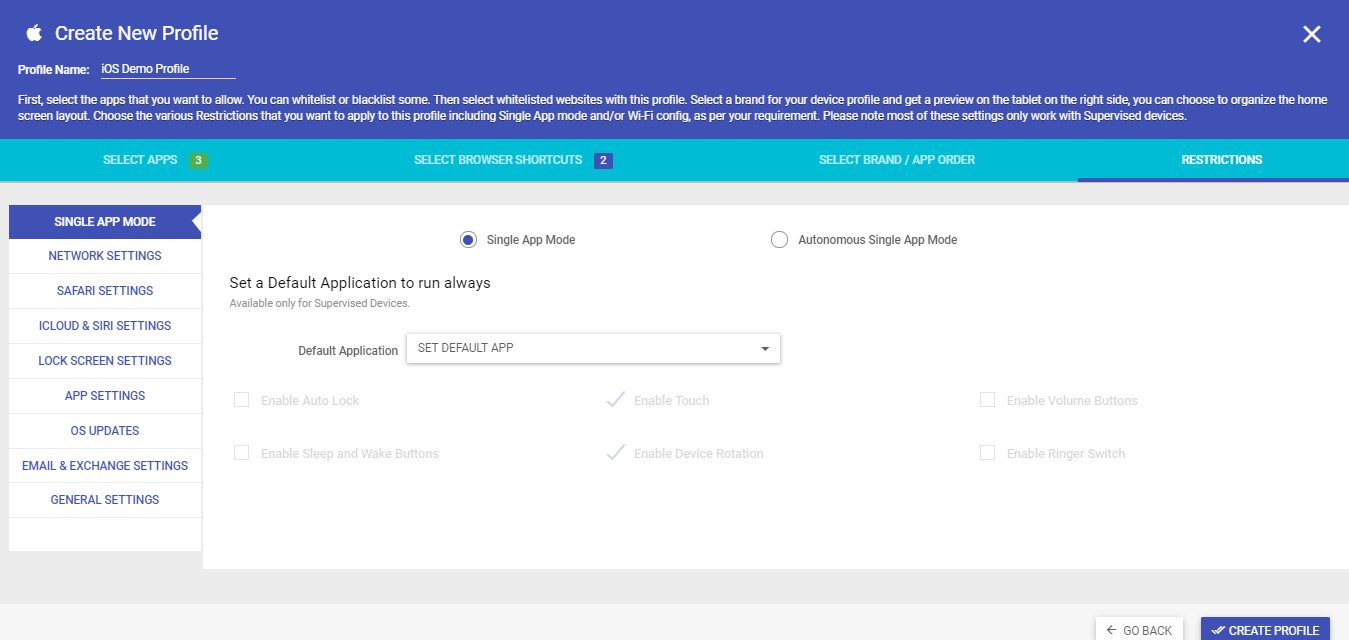Screen dimensions: 1349x640
Task: Click the Browser Shortcuts count badge 2
Action: [603, 161]
